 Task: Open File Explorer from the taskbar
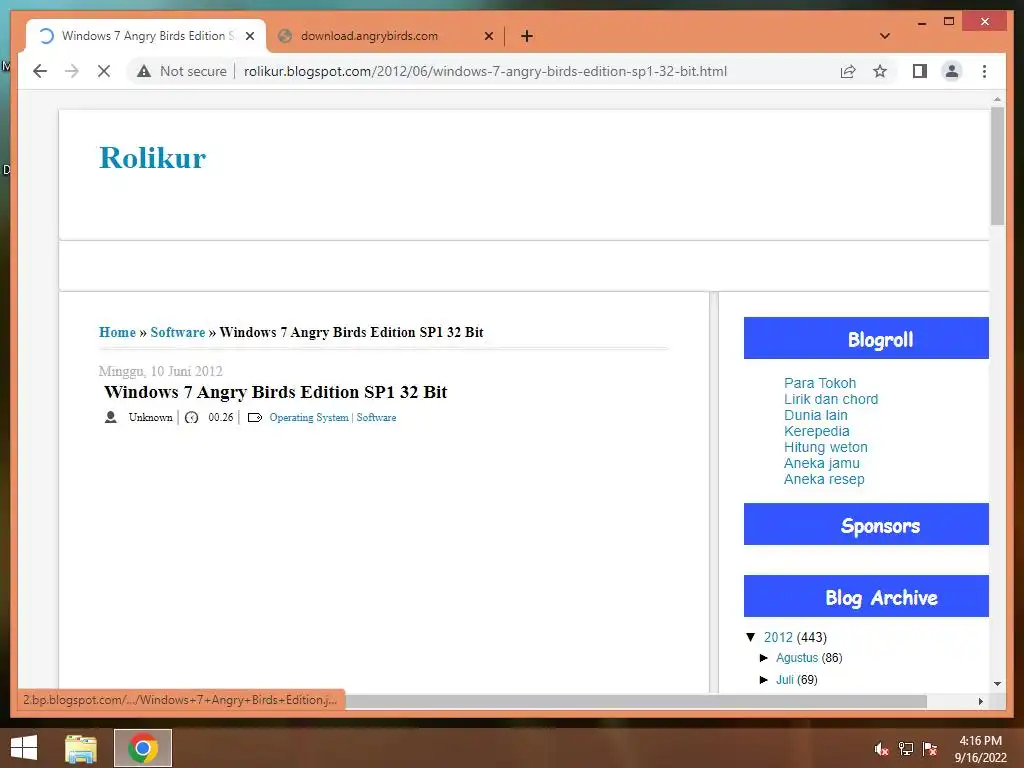tap(81, 748)
